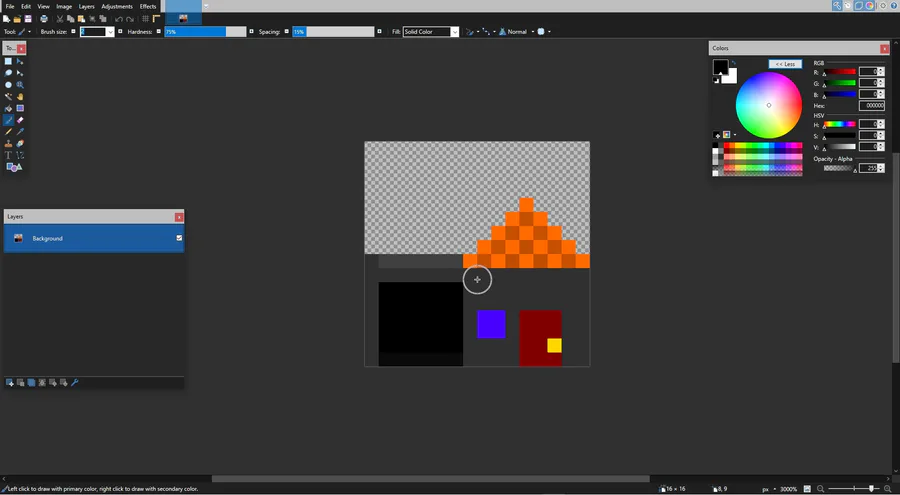Toggle Background layer visibility checkbox
The height and width of the screenshot is (495, 900).
tap(179, 238)
